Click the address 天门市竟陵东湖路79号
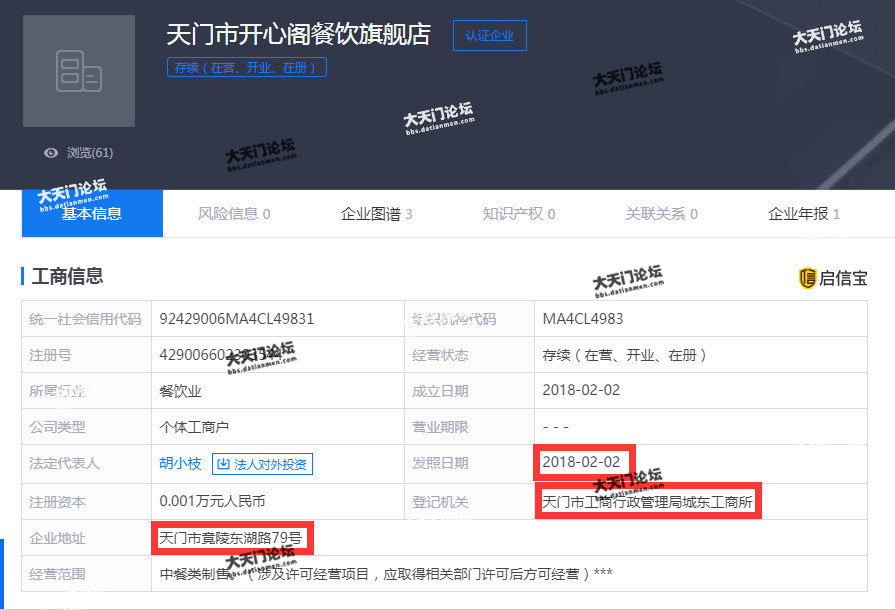 [231, 538]
